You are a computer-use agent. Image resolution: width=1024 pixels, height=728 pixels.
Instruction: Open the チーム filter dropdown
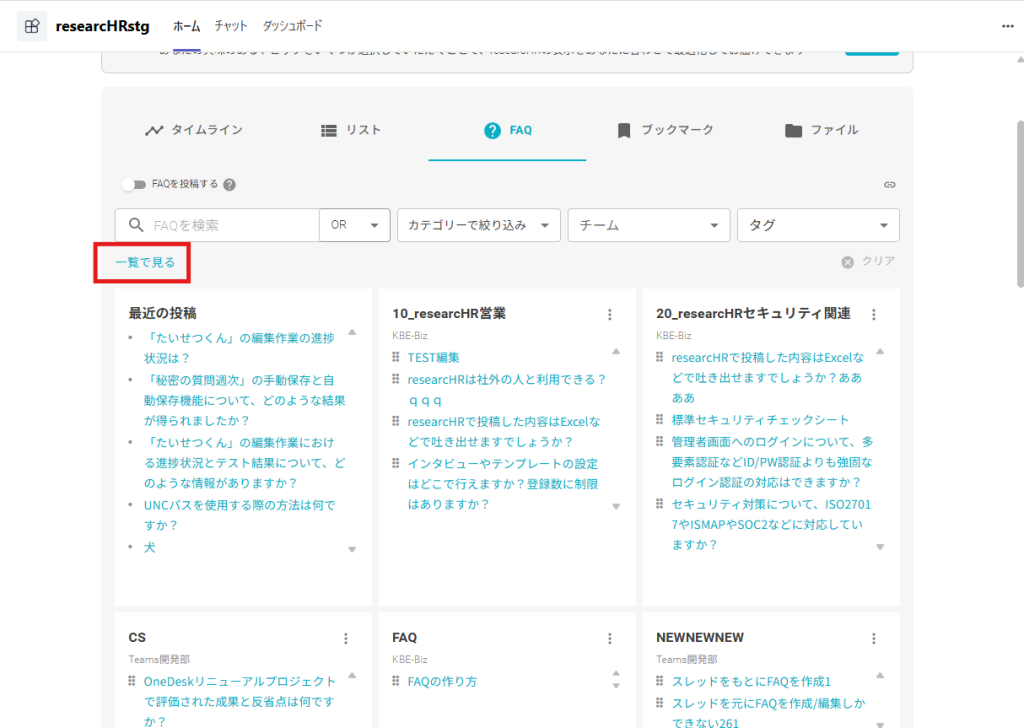pyautogui.click(x=648, y=225)
